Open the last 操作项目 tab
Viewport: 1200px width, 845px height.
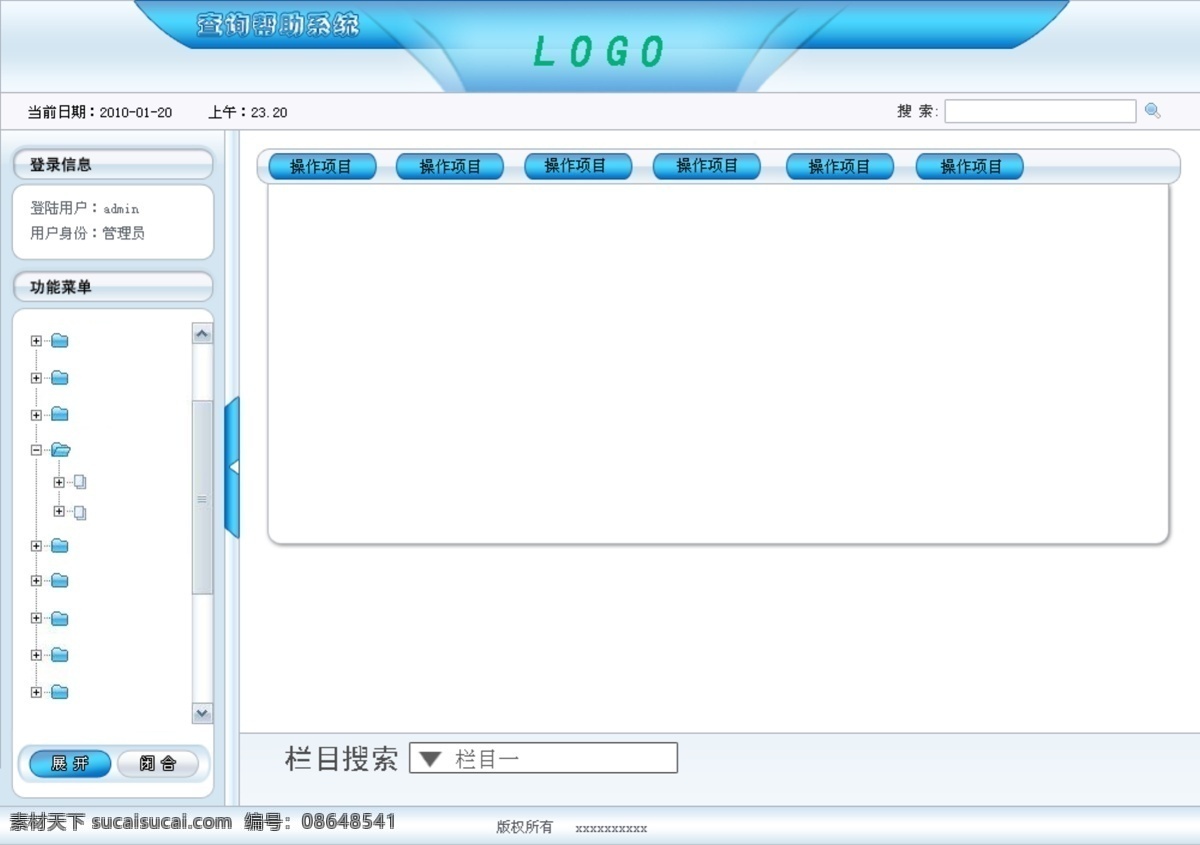coord(970,167)
